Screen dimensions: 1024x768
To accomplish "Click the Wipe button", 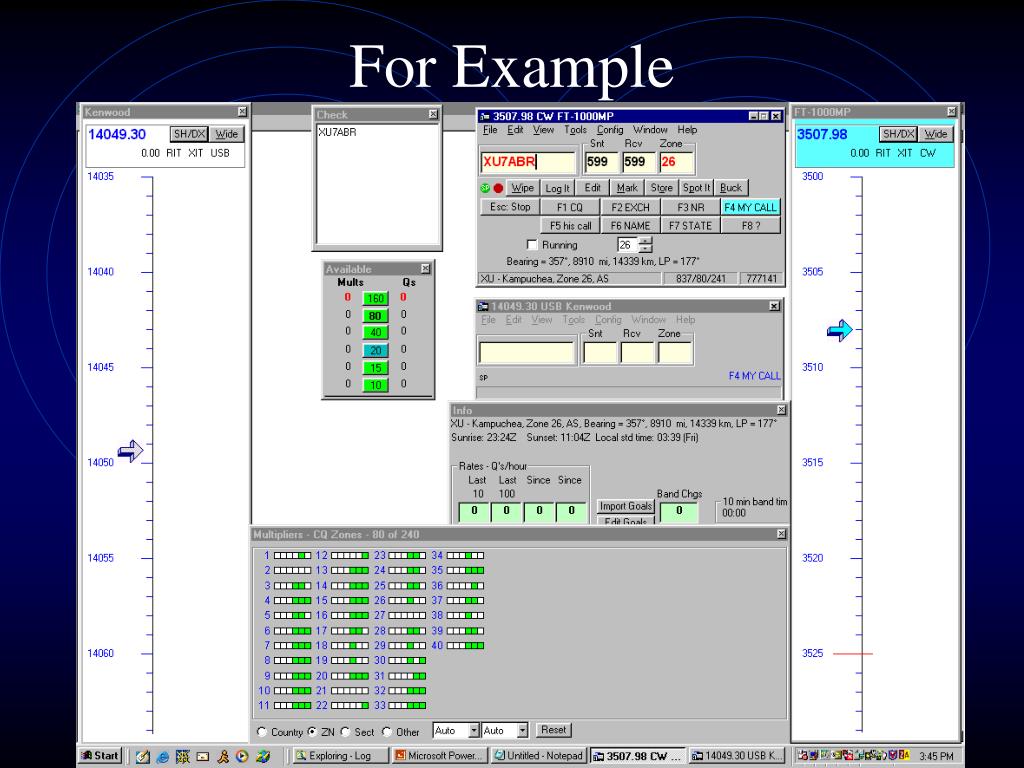I will pos(522,188).
